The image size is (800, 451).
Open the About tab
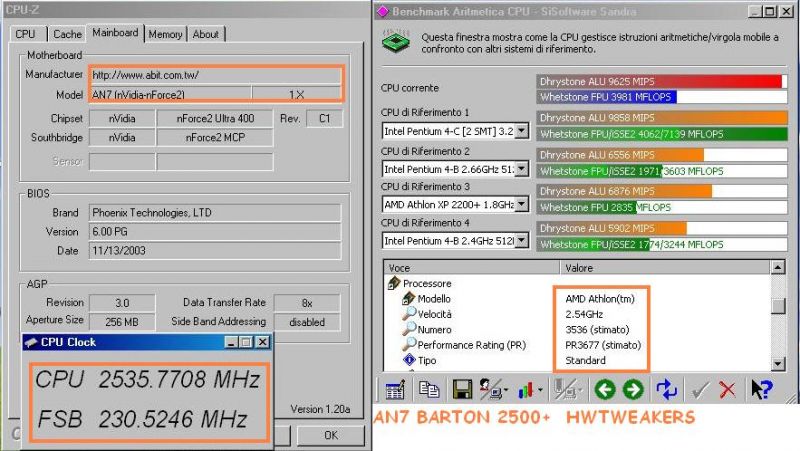click(x=206, y=34)
